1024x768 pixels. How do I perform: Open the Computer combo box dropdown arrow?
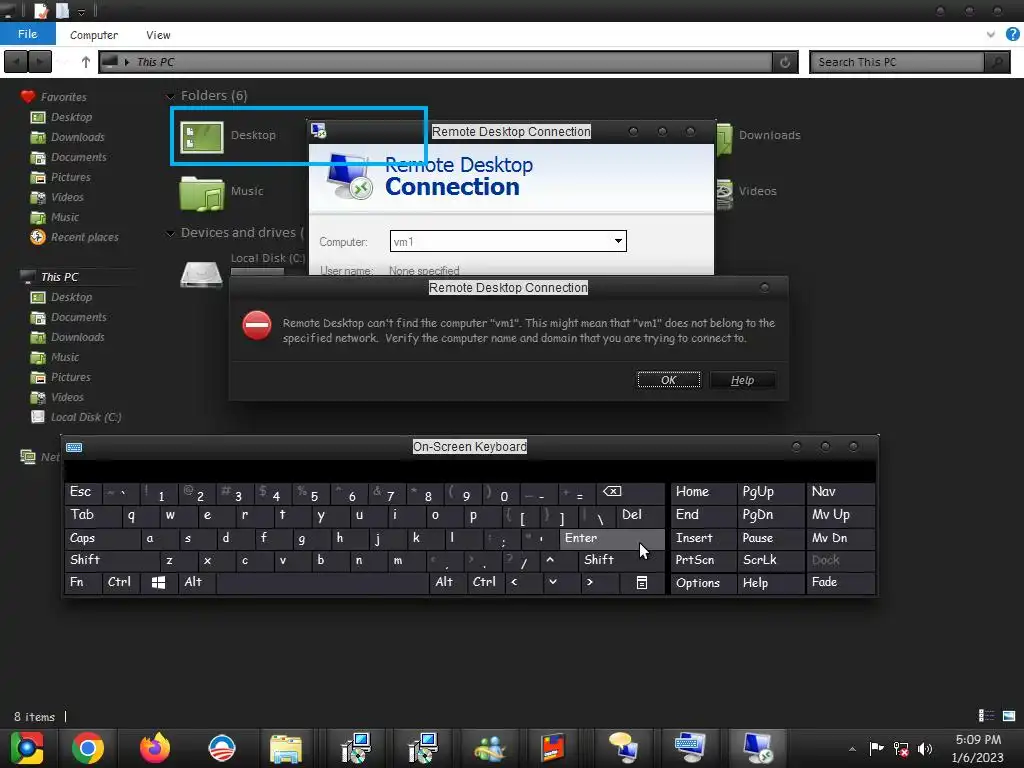(x=618, y=241)
